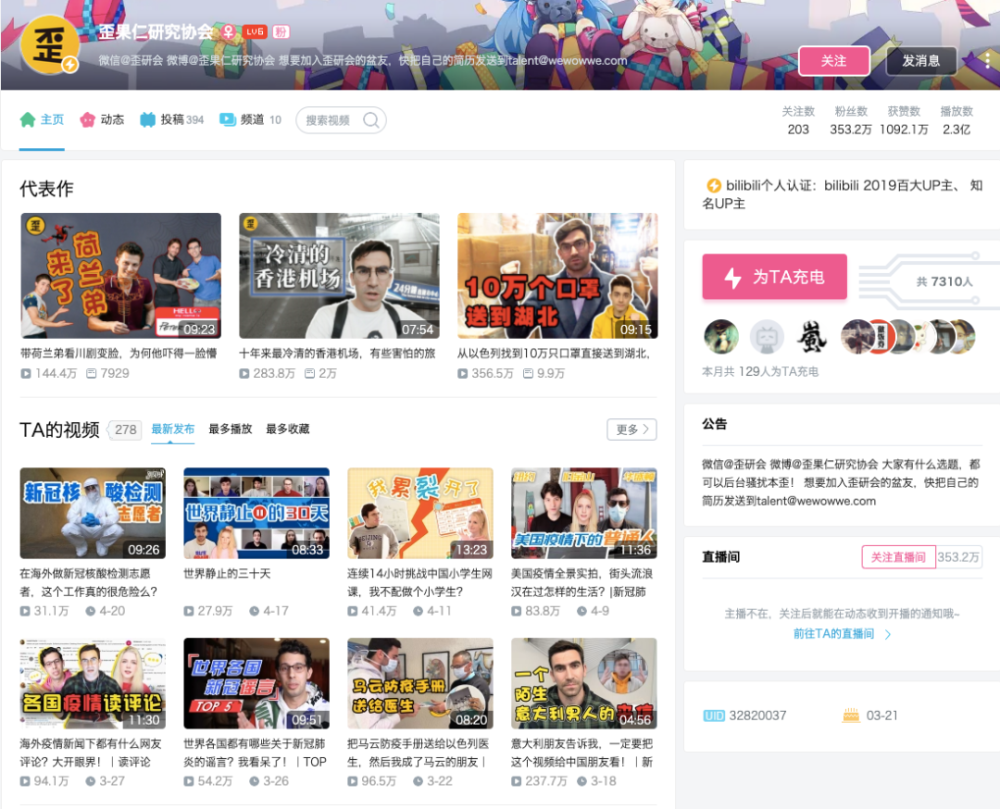Click the LV6 level badge
The width and height of the screenshot is (1000, 809).
(254, 31)
